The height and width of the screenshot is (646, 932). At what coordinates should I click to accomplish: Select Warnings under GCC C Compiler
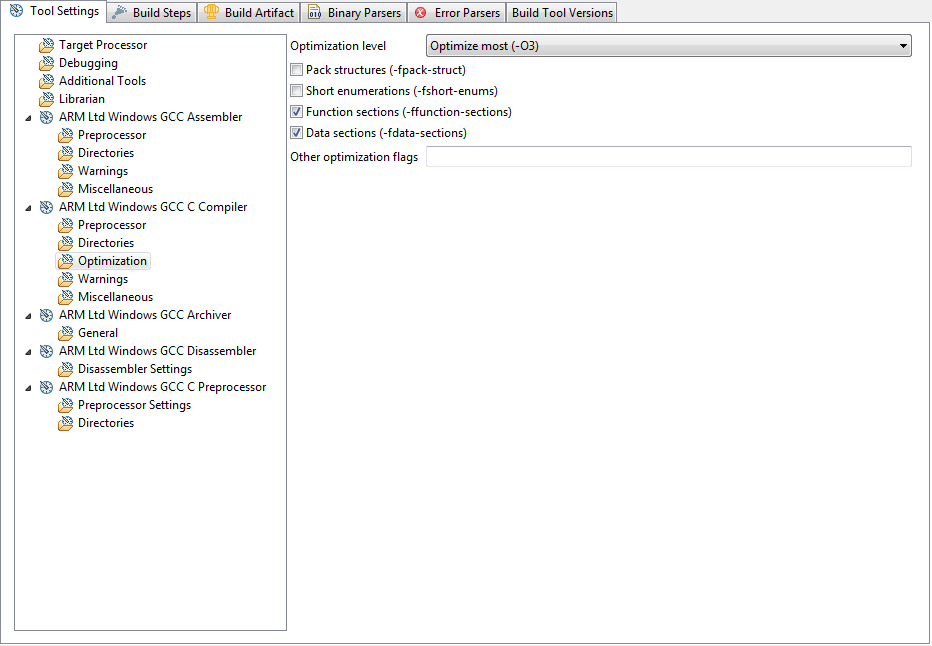(103, 279)
